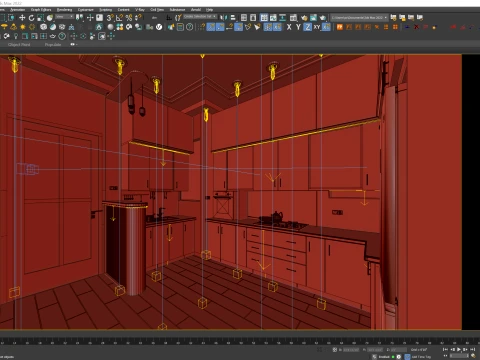The height and width of the screenshot is (360, 480).
Task: Click the Render Production teapot icon
Action: (x=323, y=18)
